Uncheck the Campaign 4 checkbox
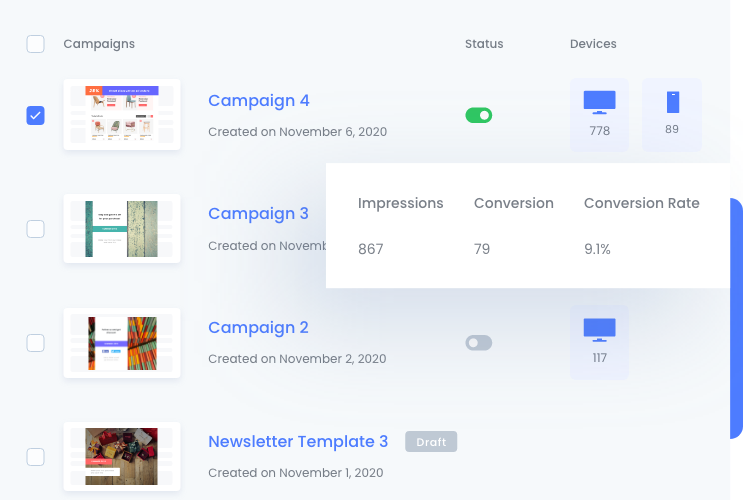Image resolution: width=743 pixels, height=500 pixels. 36,116
